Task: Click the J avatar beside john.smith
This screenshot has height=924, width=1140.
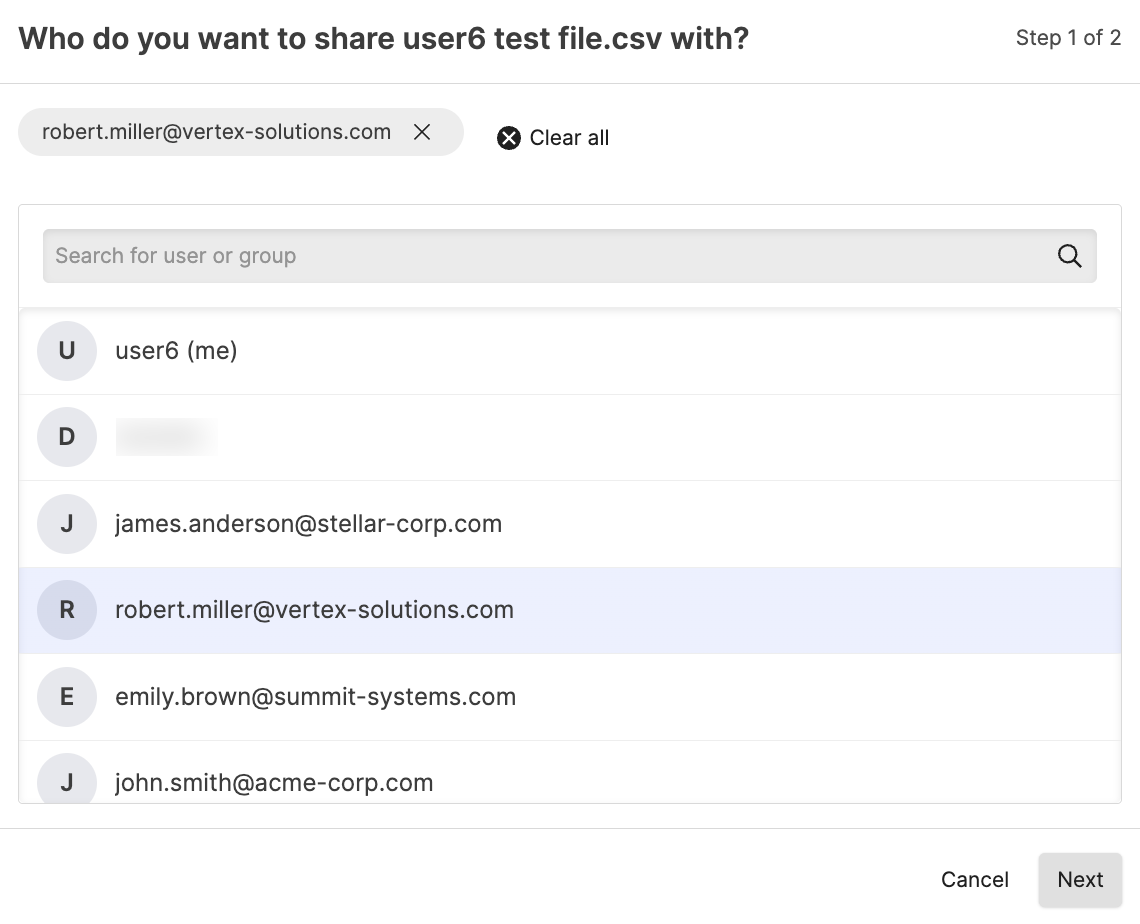Action: [x=67, y=781]
